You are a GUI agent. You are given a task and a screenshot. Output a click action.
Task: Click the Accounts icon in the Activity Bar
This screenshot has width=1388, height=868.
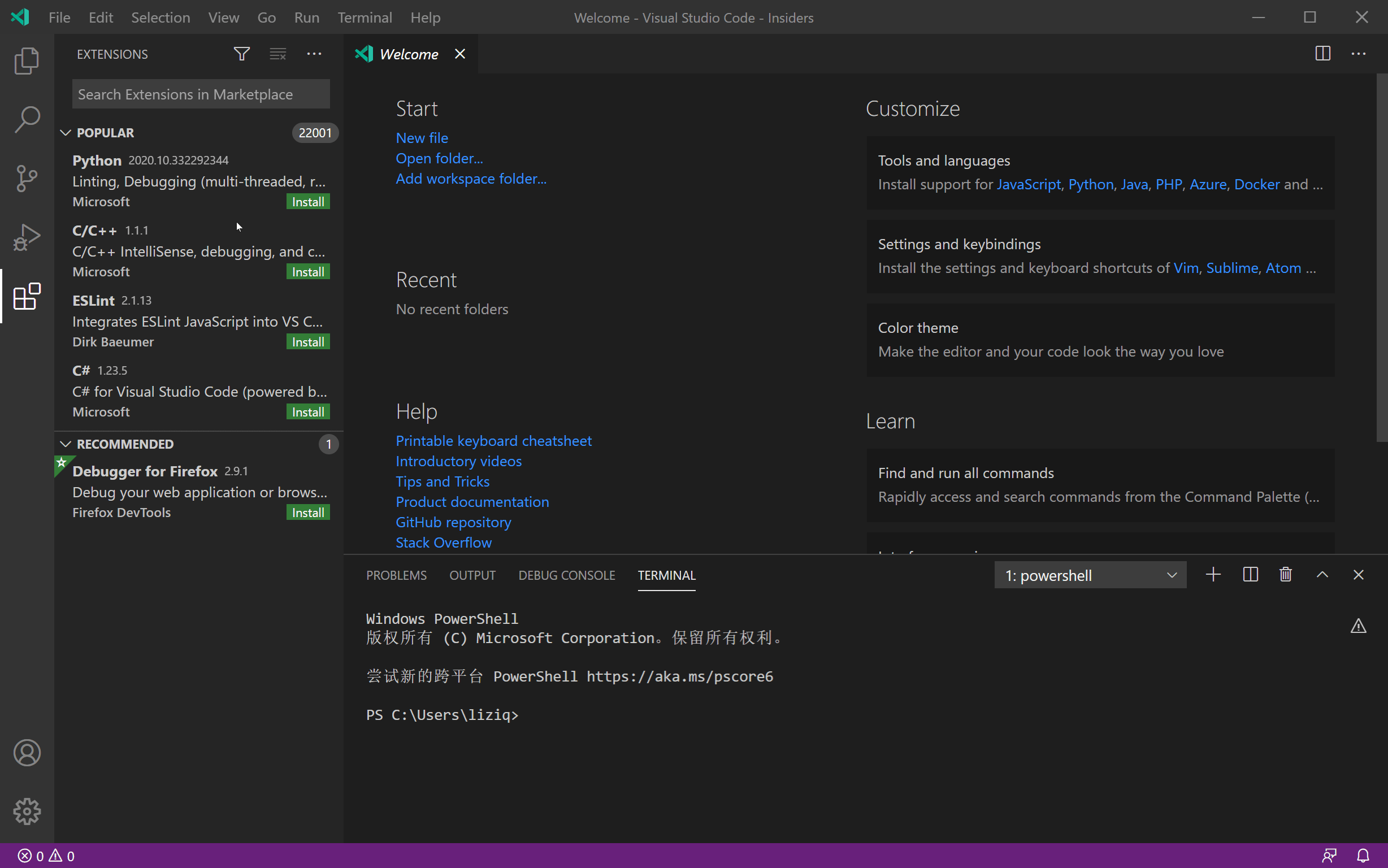(27, 753)
